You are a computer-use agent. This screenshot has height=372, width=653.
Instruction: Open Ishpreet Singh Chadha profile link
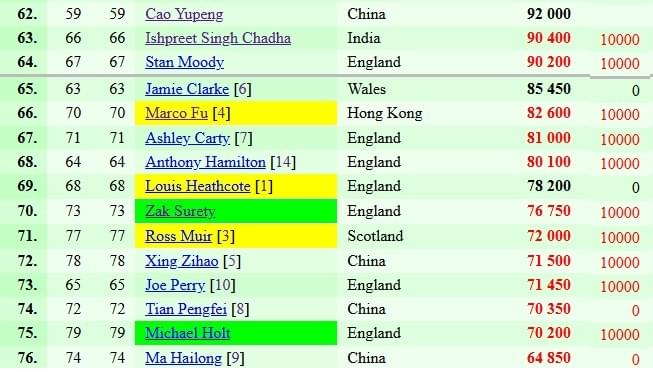coord(218,38)
